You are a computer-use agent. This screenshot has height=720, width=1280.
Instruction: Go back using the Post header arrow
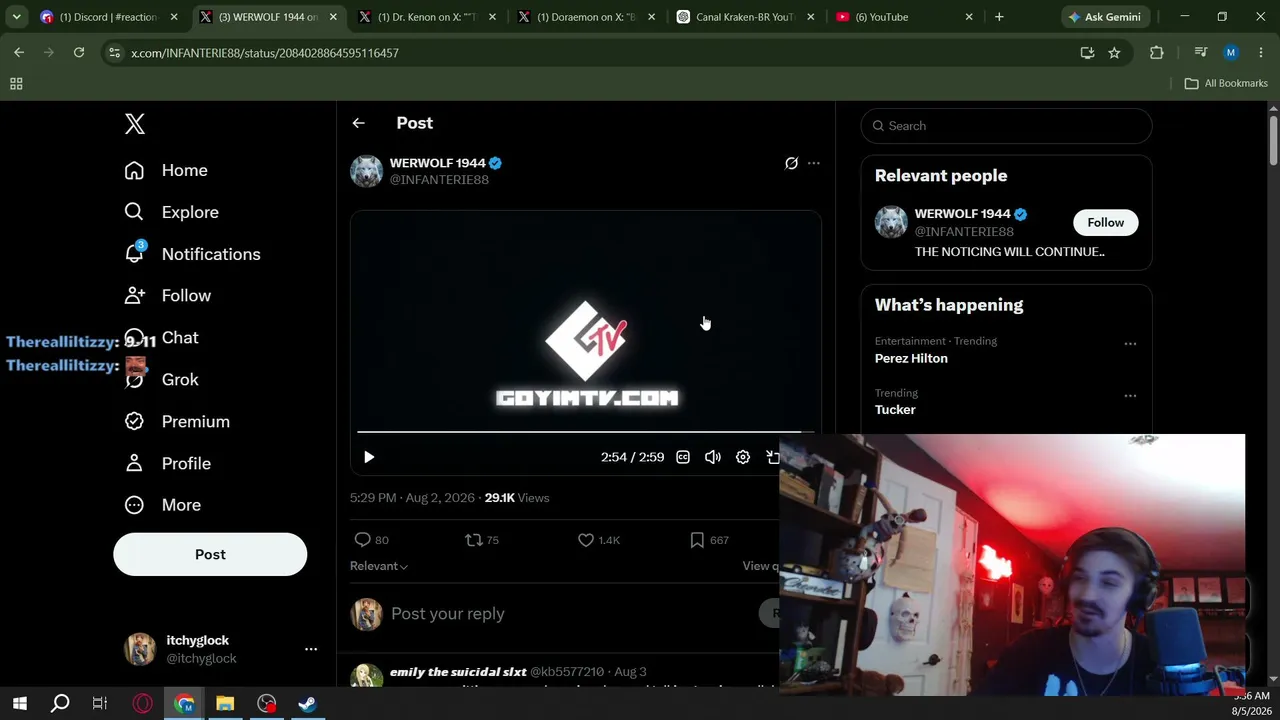(x=359, y=123)
